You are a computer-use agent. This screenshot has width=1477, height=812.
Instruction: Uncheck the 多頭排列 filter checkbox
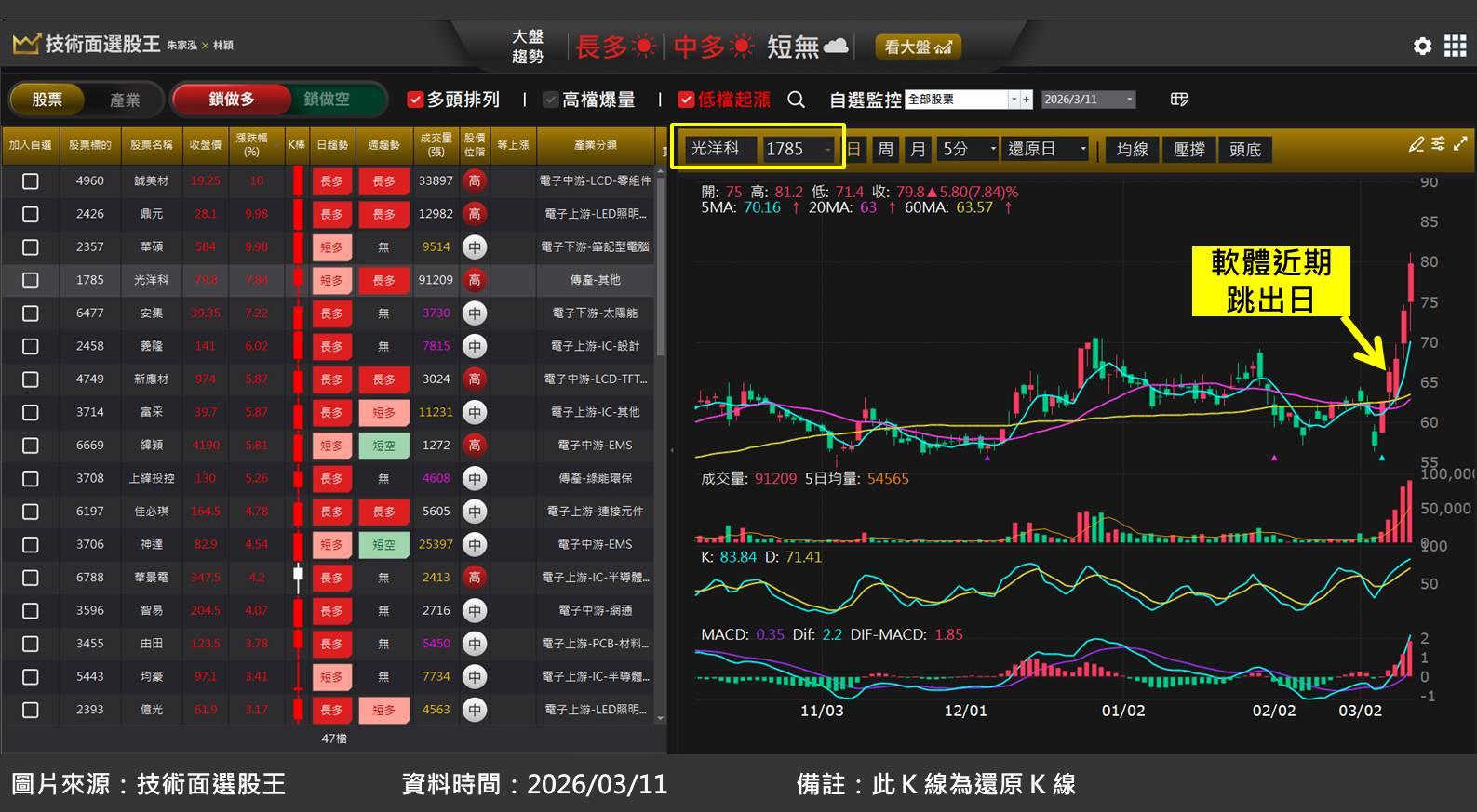pyautogui.click(x=415, y=100)
